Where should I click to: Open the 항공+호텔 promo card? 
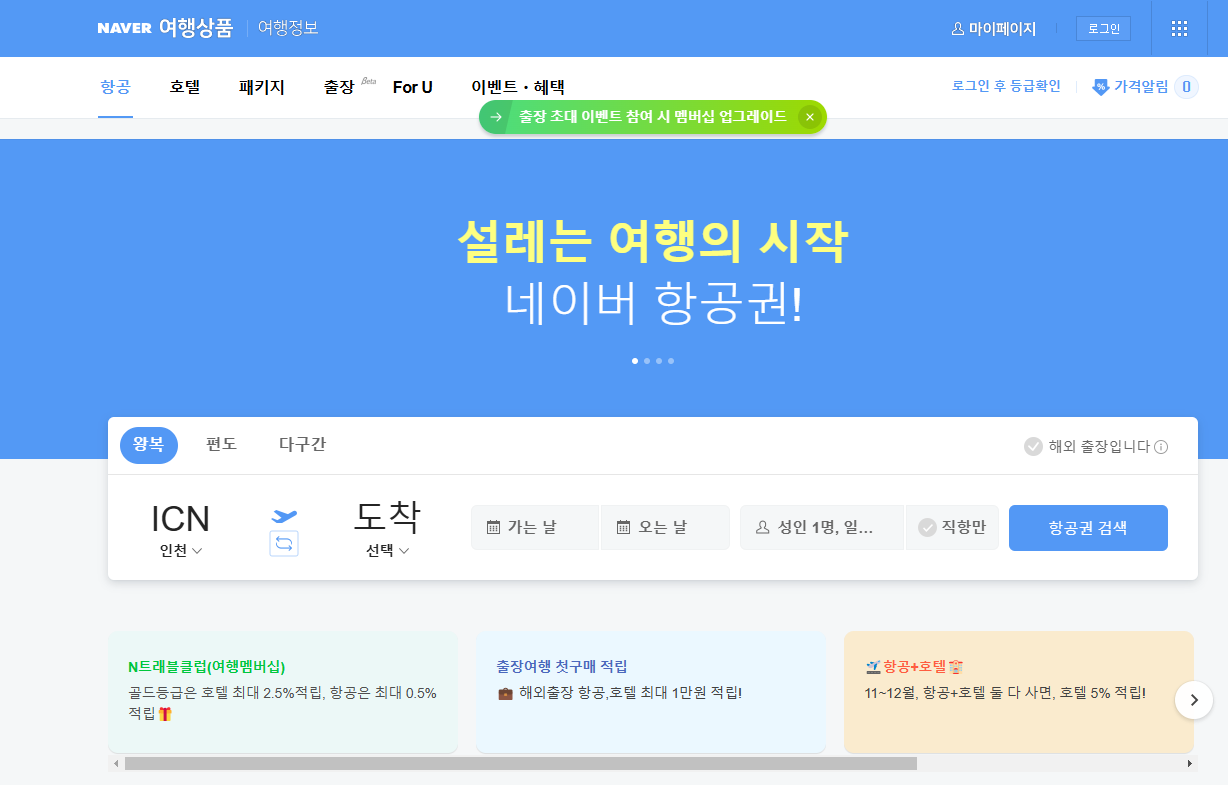1019,692
